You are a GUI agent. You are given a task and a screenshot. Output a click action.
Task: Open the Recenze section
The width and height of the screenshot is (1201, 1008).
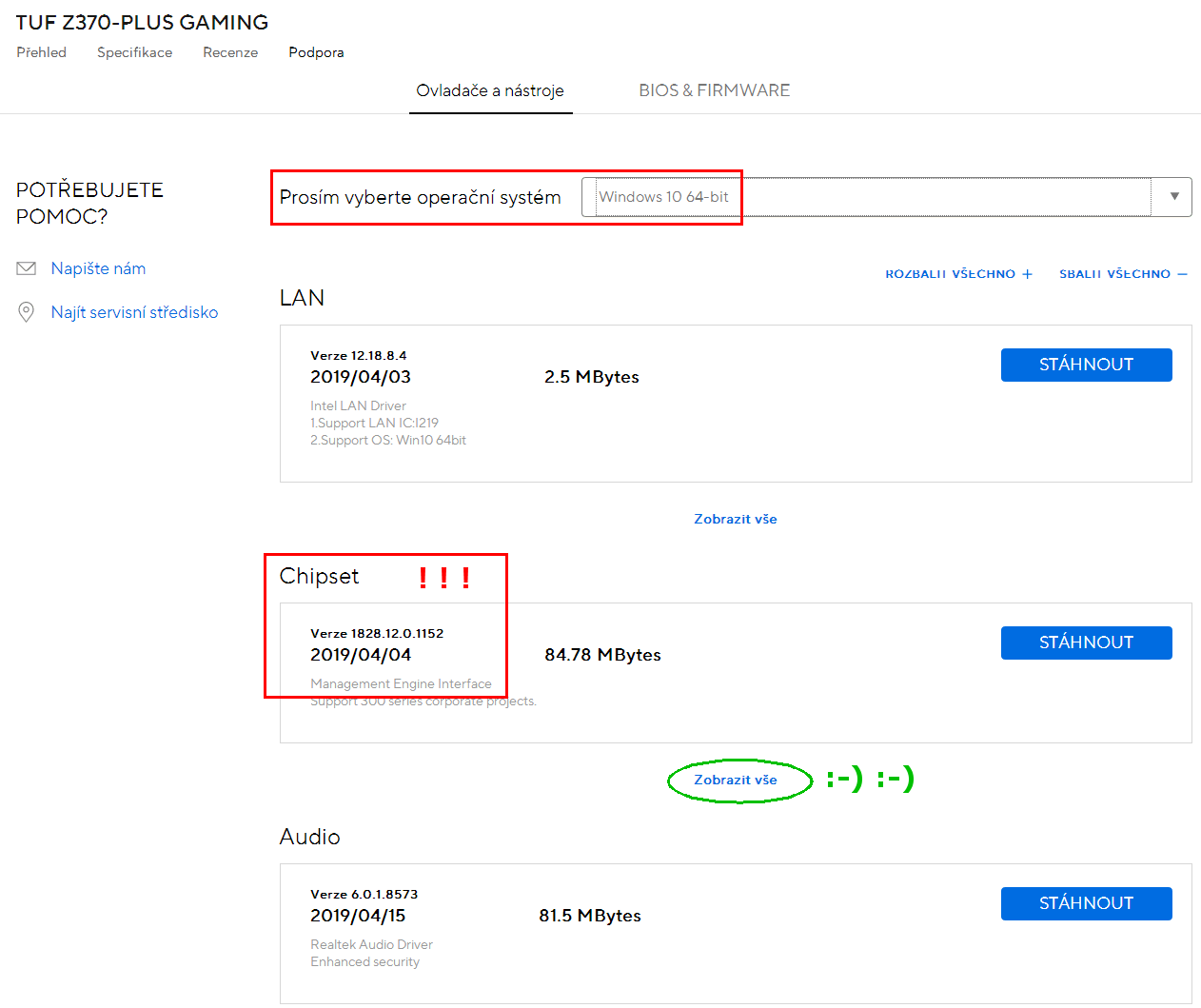(x=230, y=52)
